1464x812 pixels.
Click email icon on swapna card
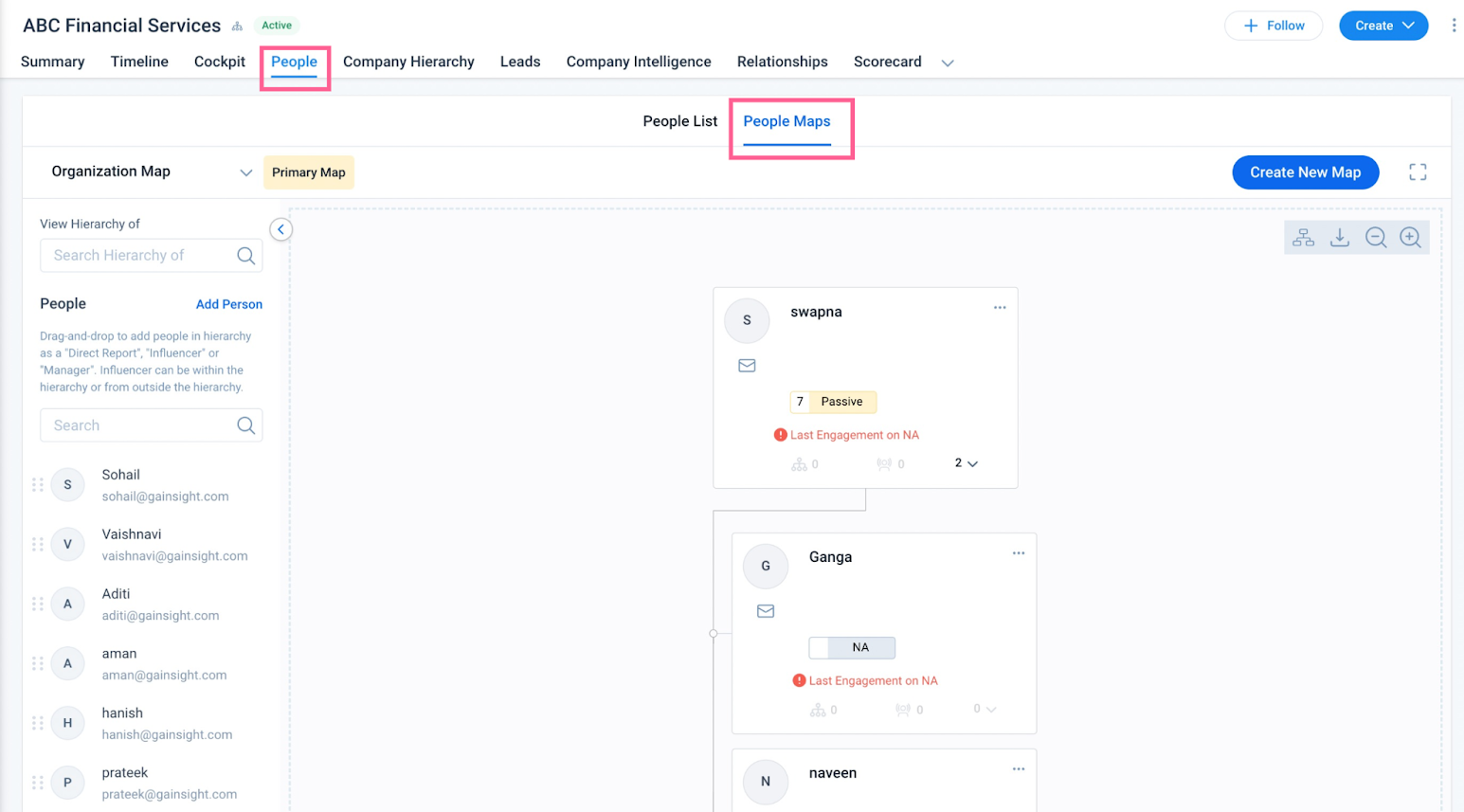click(747, 366)
